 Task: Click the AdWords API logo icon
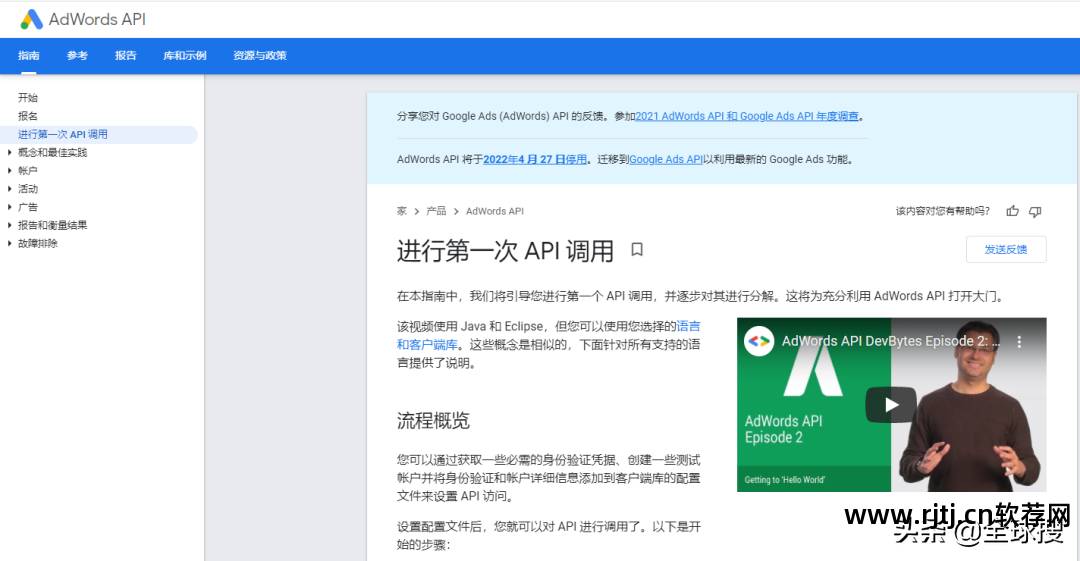[x=32, y=19]
